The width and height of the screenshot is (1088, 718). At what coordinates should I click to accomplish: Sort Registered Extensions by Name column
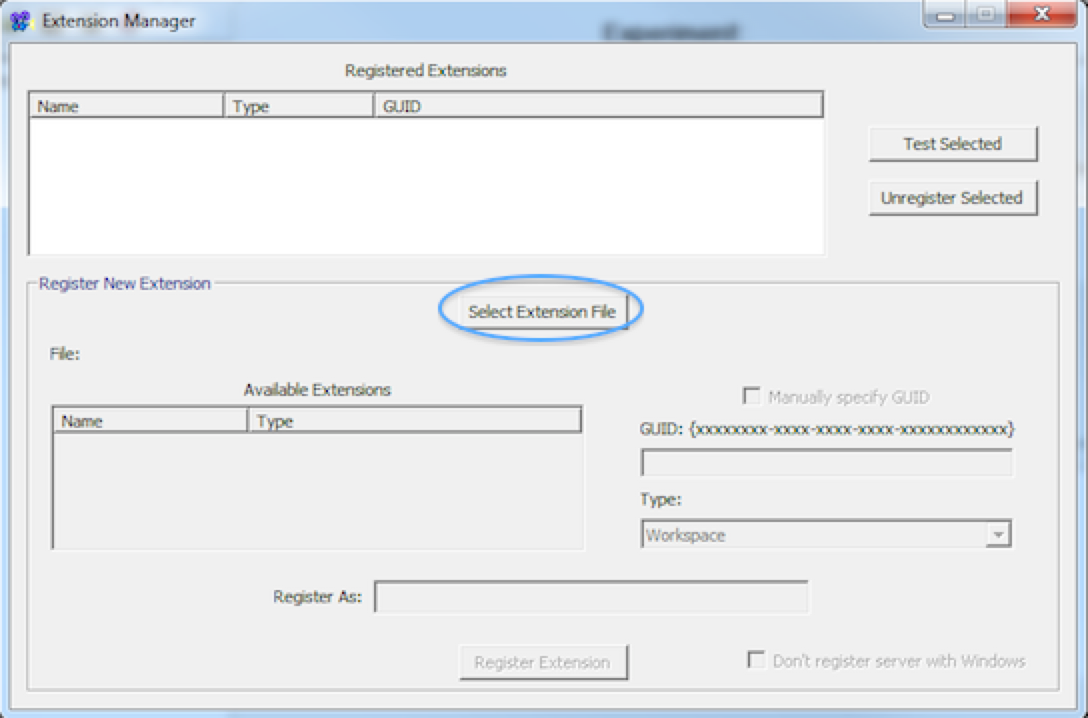click(x=126, y=106)
